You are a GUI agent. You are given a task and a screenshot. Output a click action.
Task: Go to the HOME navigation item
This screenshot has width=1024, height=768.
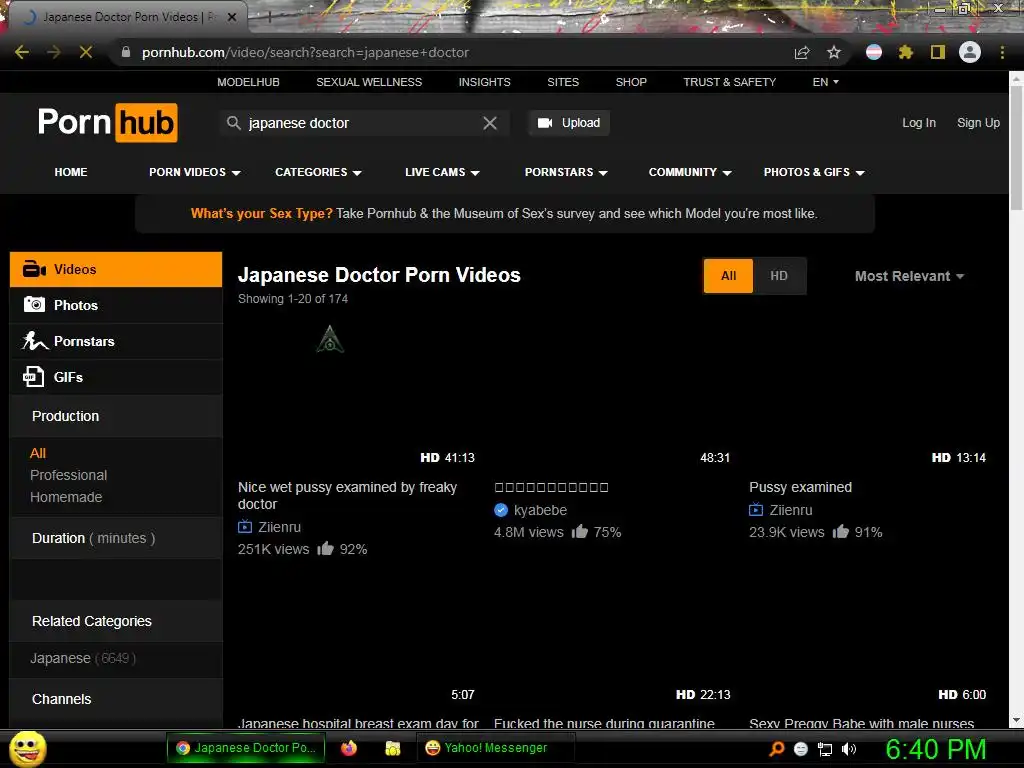click(71, 172)
